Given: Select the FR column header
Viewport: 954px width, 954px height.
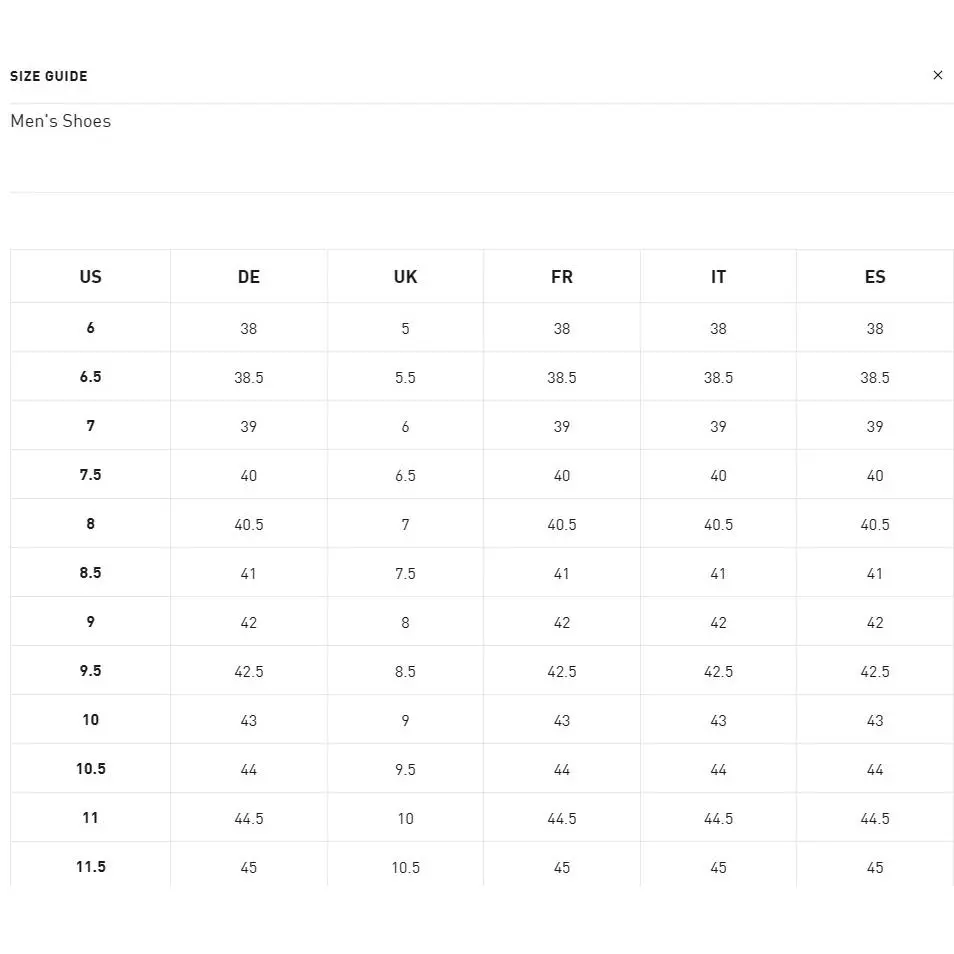Looking at the screenshot, I should coord(562,277).
